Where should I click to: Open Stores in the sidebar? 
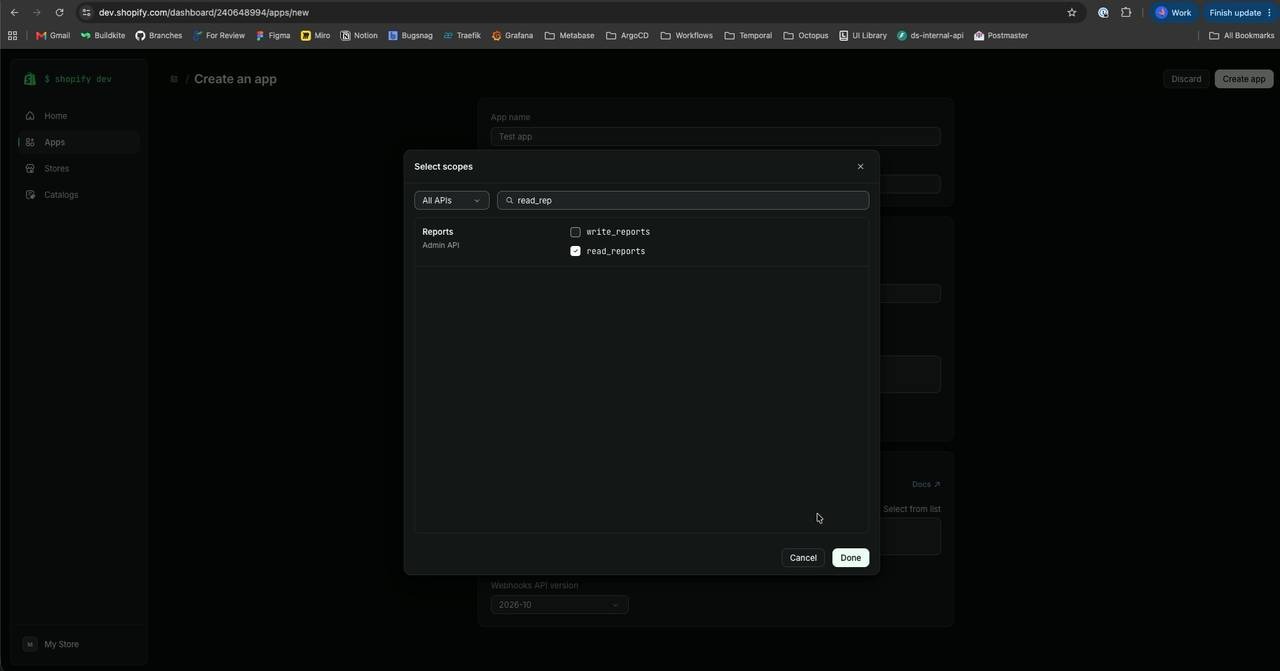click(80, 169)
